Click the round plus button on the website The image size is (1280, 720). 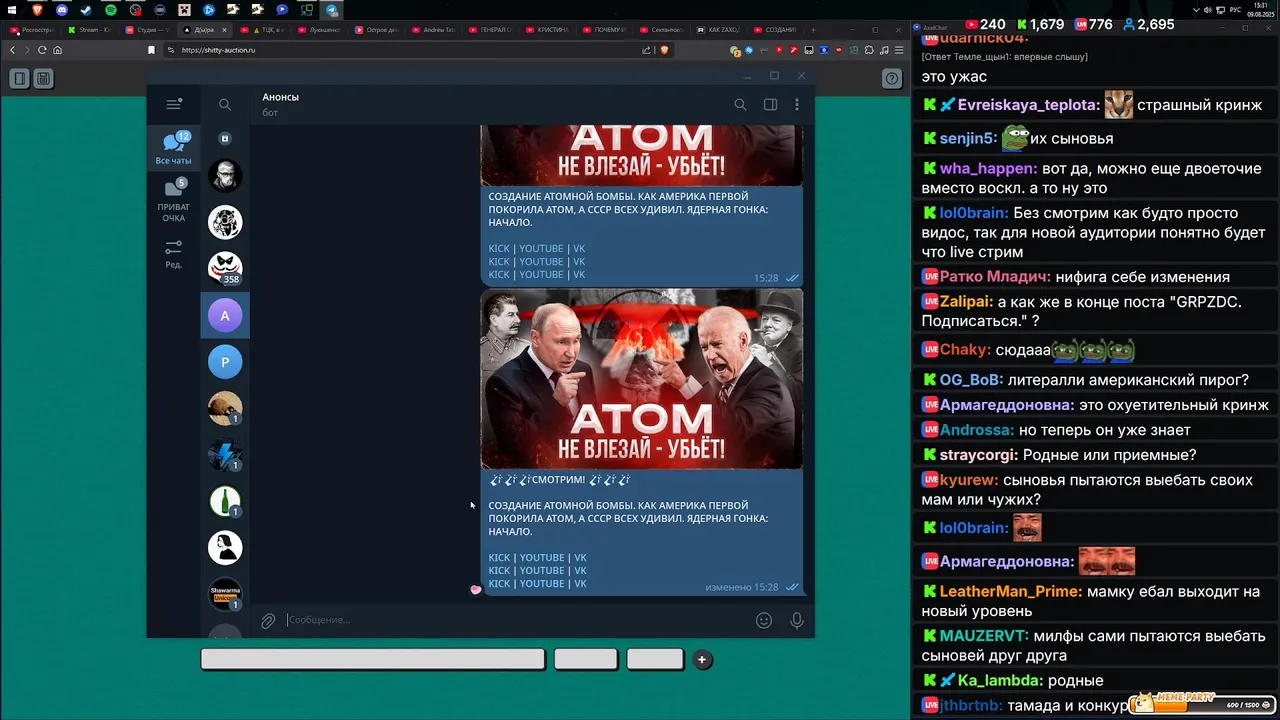coord(702,659)
